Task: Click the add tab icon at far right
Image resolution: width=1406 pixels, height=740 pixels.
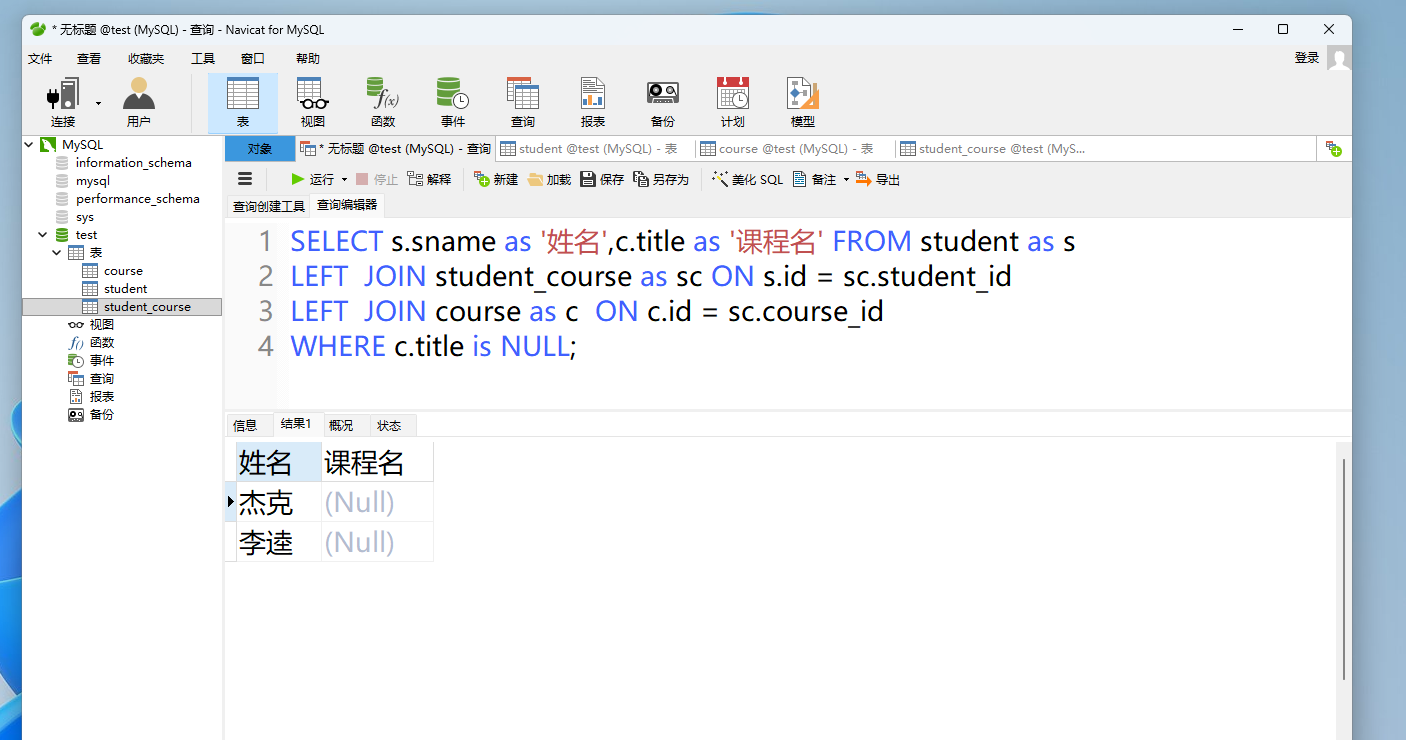Action: point(1333,149)
